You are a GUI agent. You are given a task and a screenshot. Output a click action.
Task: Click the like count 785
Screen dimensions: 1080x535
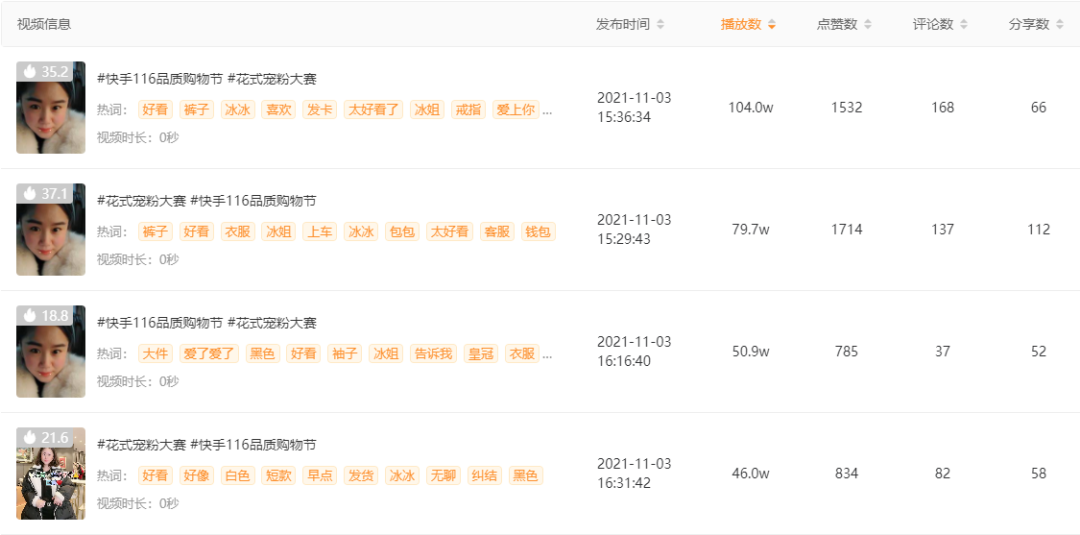(x=847, y=352)
